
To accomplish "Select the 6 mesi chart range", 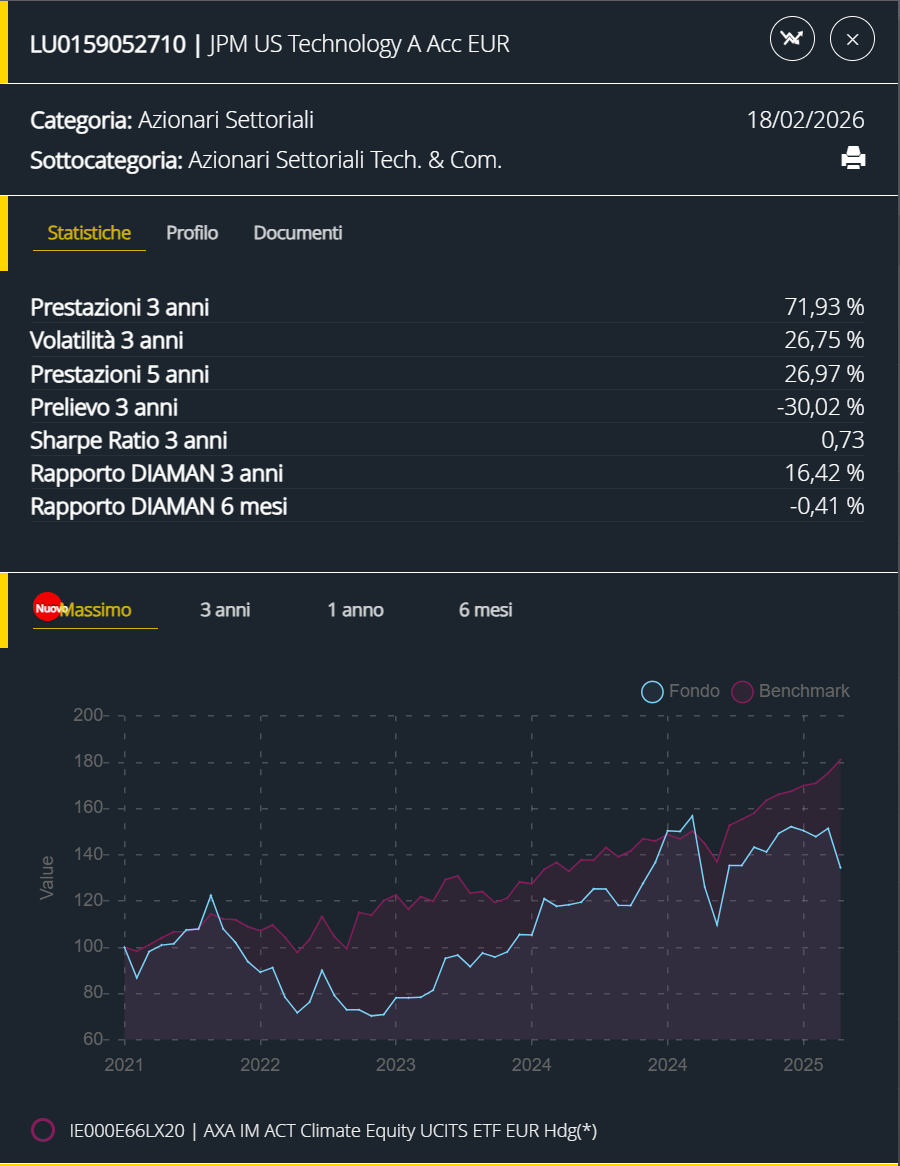I will 485,610.
